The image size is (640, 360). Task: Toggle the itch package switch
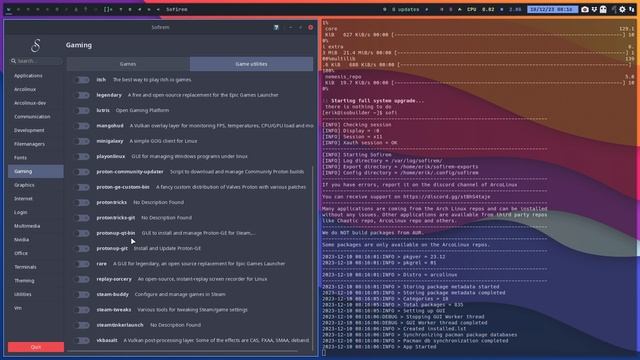pyautogui.click(x=82, y=80)
